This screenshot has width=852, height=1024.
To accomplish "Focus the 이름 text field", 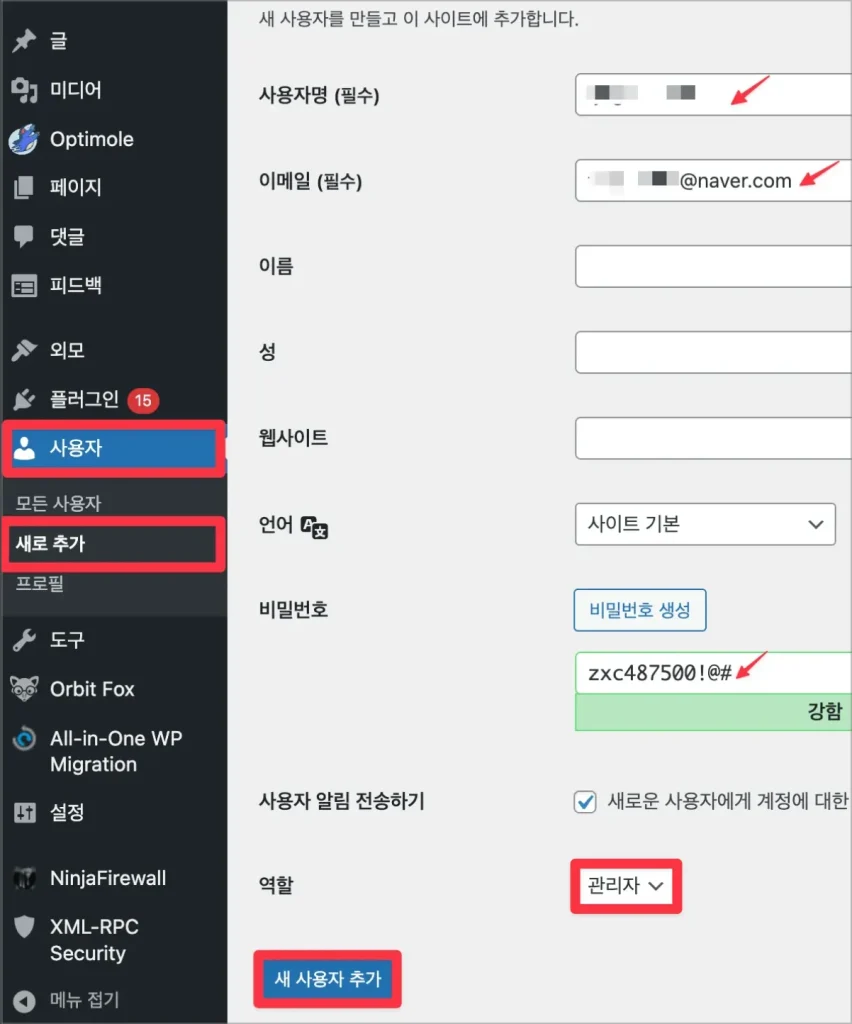I will coord(713,266).
